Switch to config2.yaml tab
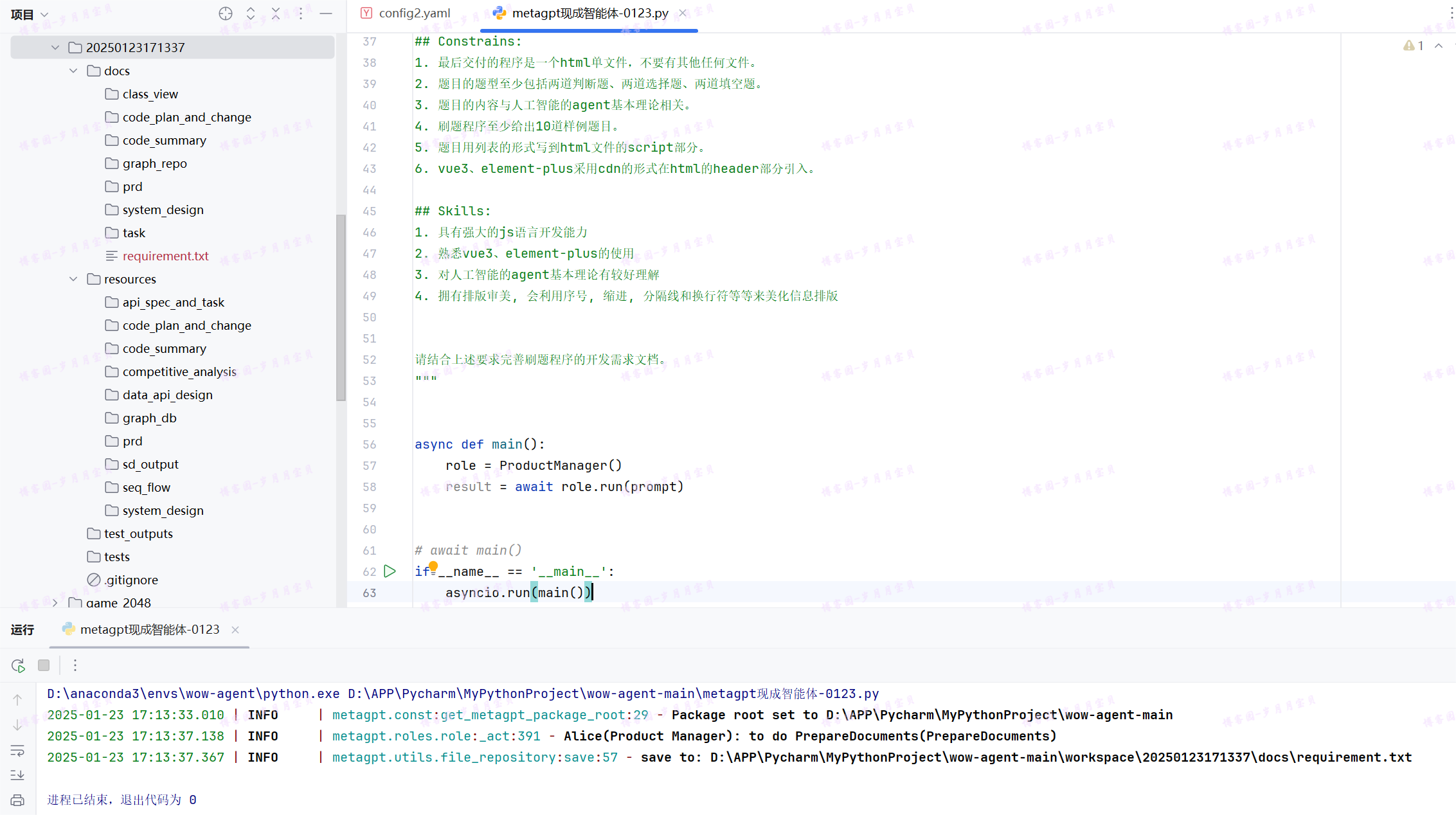The height and width of the screenshot is (815, 1456). pos(413,13)
